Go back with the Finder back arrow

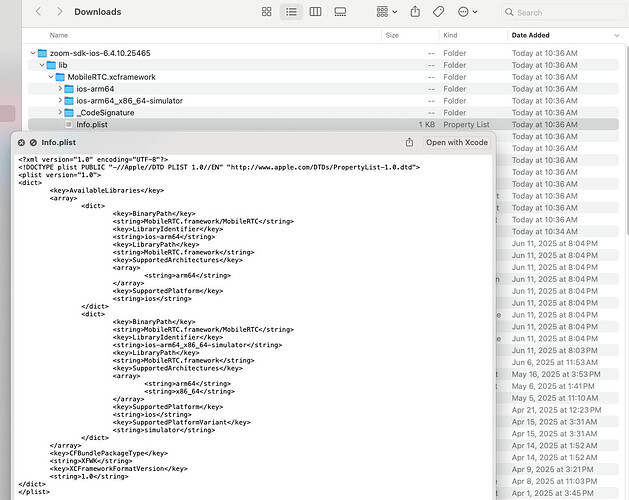(39, 12)
